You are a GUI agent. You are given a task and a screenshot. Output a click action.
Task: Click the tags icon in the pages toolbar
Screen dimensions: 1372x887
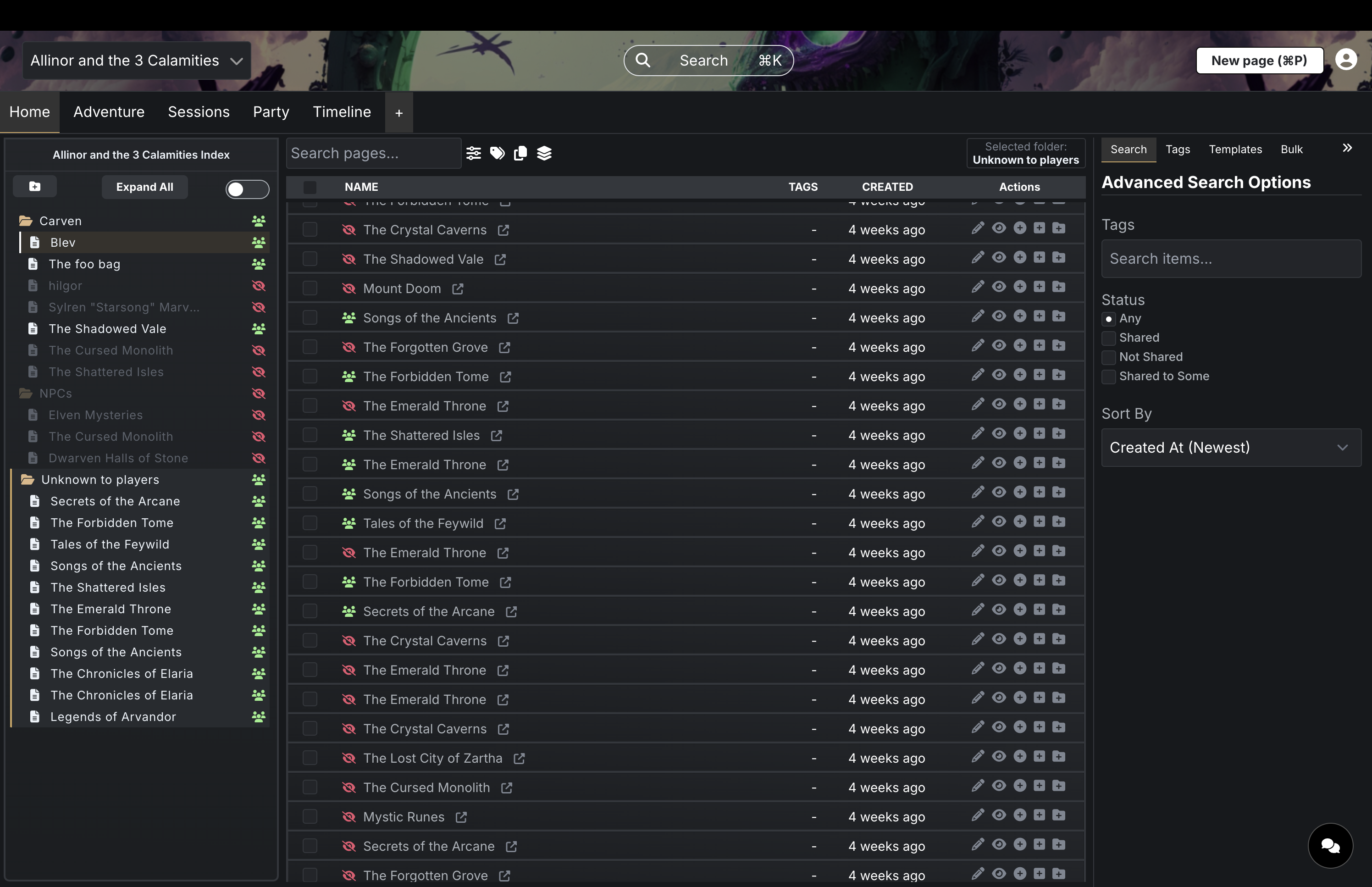tap(497, 153)
